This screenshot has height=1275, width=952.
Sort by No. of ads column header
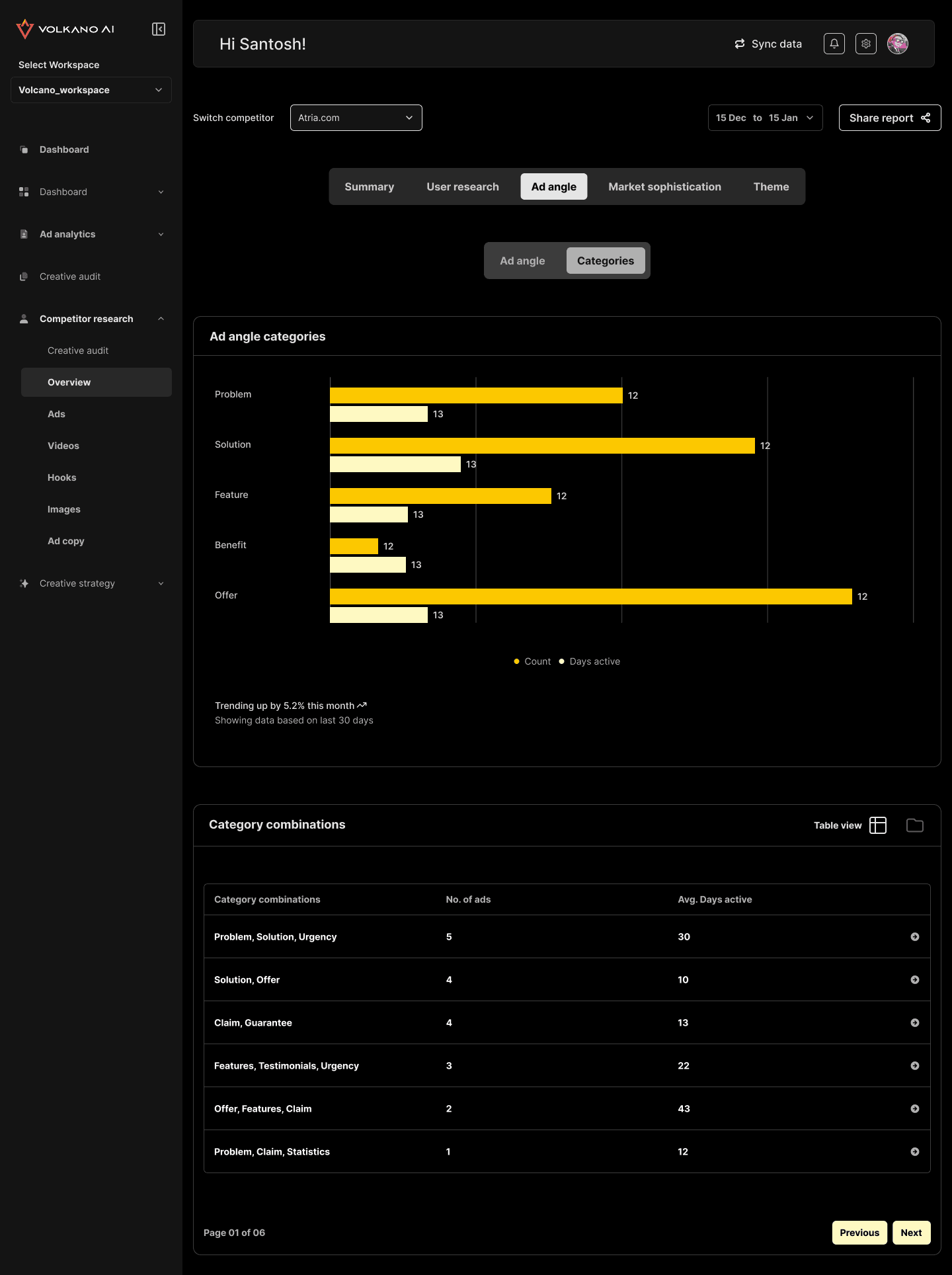point(468,899)
